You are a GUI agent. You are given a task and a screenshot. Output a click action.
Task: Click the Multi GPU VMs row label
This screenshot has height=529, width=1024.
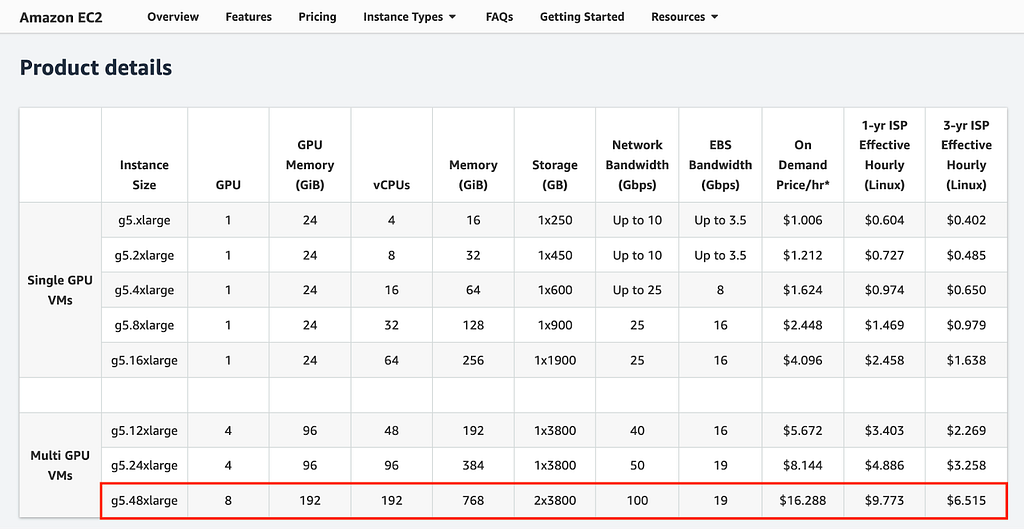60,466
